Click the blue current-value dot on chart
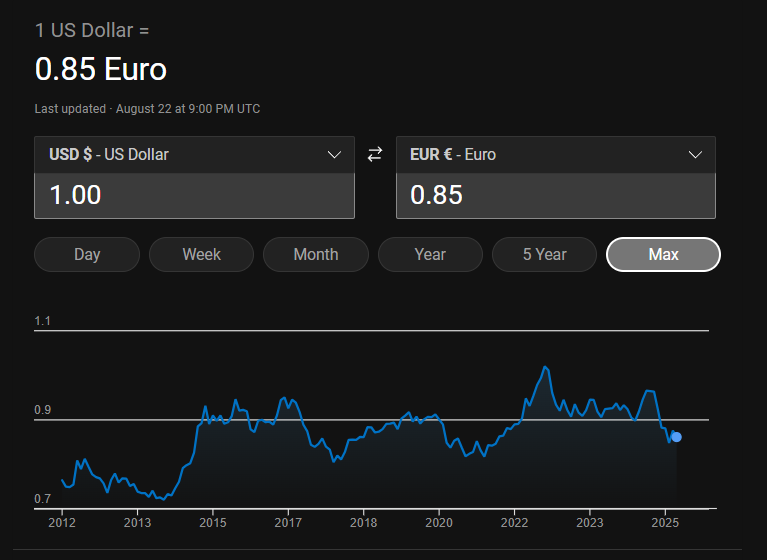Image resolution: width=767 pixels, height=560 pixels. tap(677, 437)
